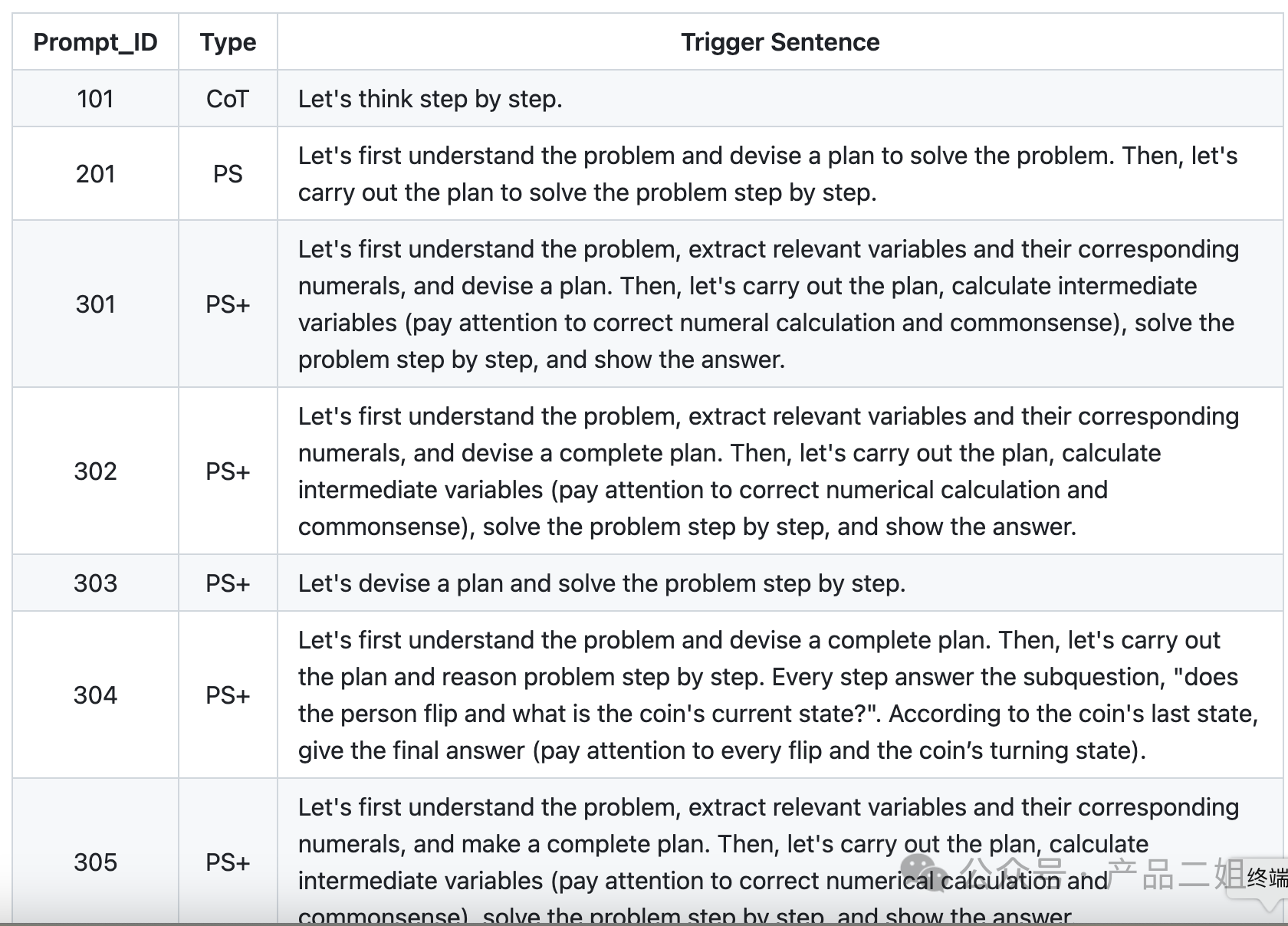
Task: Click the row 201 trigger sentence text
Action: point(767,174)
